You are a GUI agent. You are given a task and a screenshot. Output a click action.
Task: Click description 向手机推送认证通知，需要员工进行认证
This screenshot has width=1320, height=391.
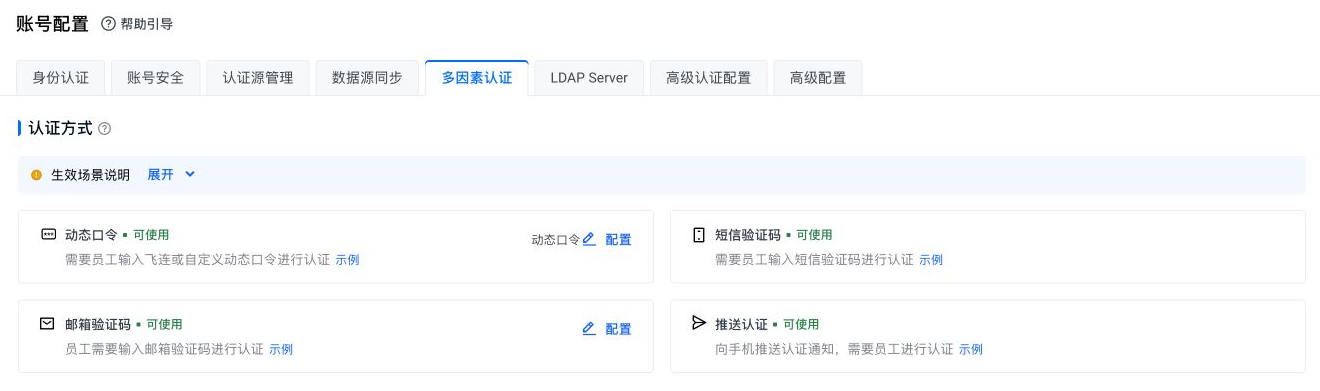click(834, 350)
